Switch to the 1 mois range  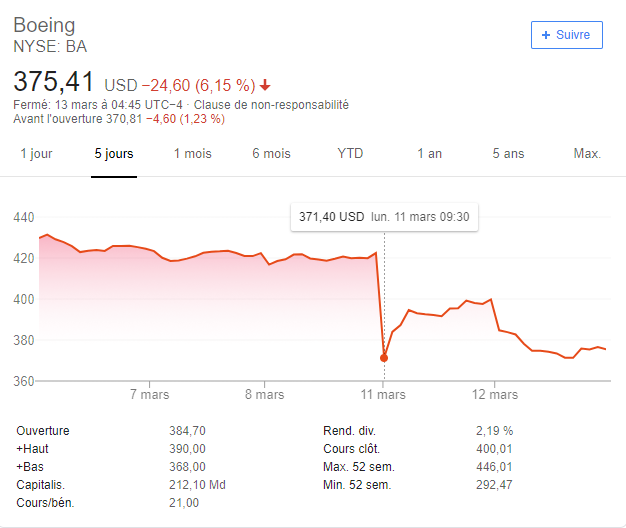tap(192, 154)
